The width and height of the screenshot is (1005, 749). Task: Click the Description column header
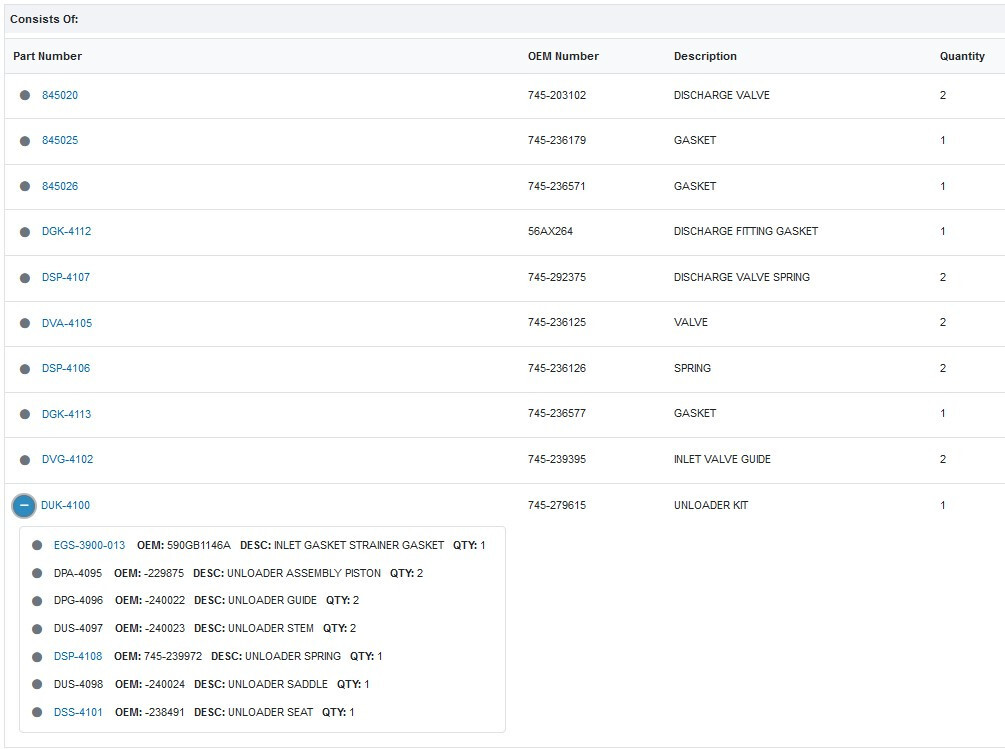click(x=705, y=56)
